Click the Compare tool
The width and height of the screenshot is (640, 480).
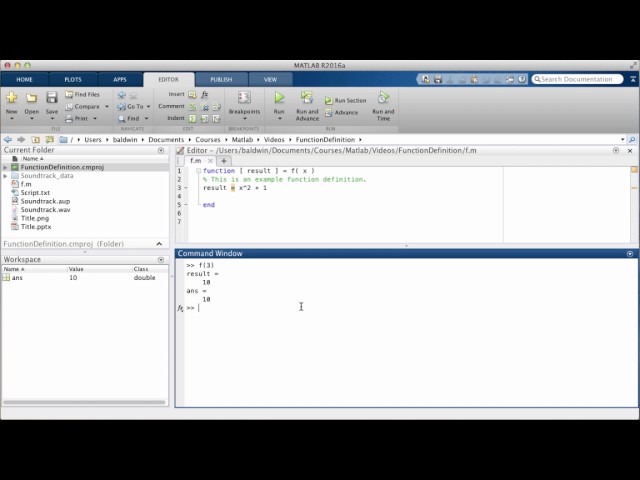point(82,106)
